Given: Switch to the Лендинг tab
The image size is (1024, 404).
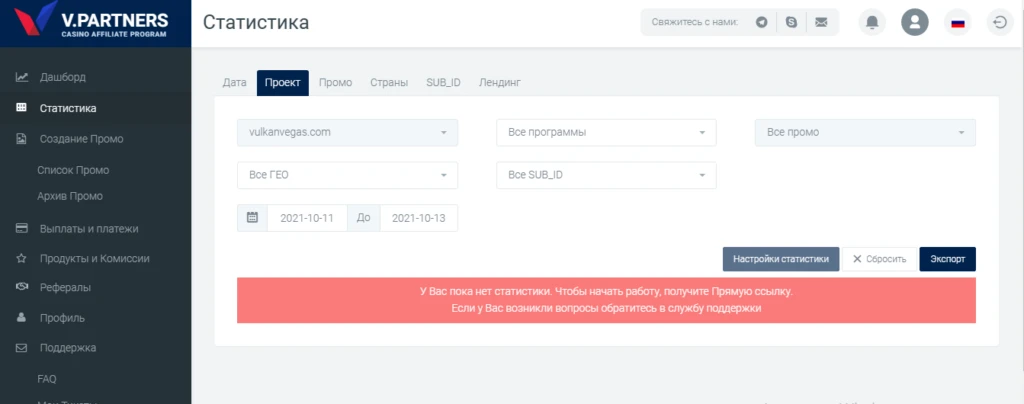Looking at the screenshot, I should [x=500, y=83].
